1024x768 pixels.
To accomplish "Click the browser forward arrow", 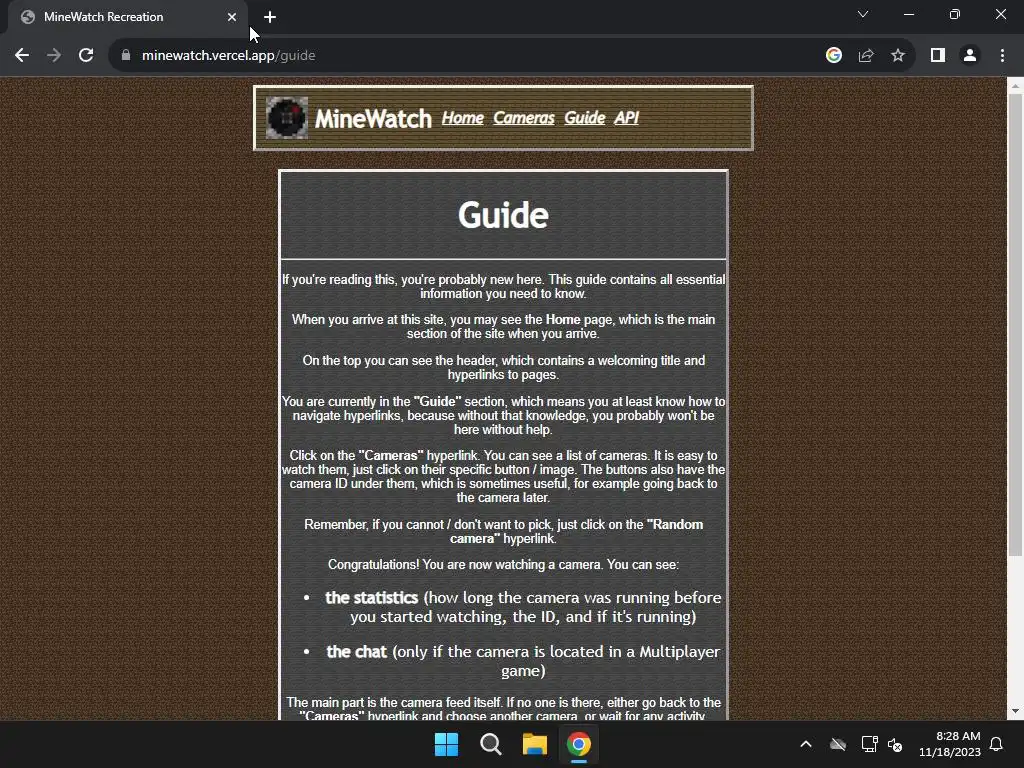I will (x=54, y=56).
